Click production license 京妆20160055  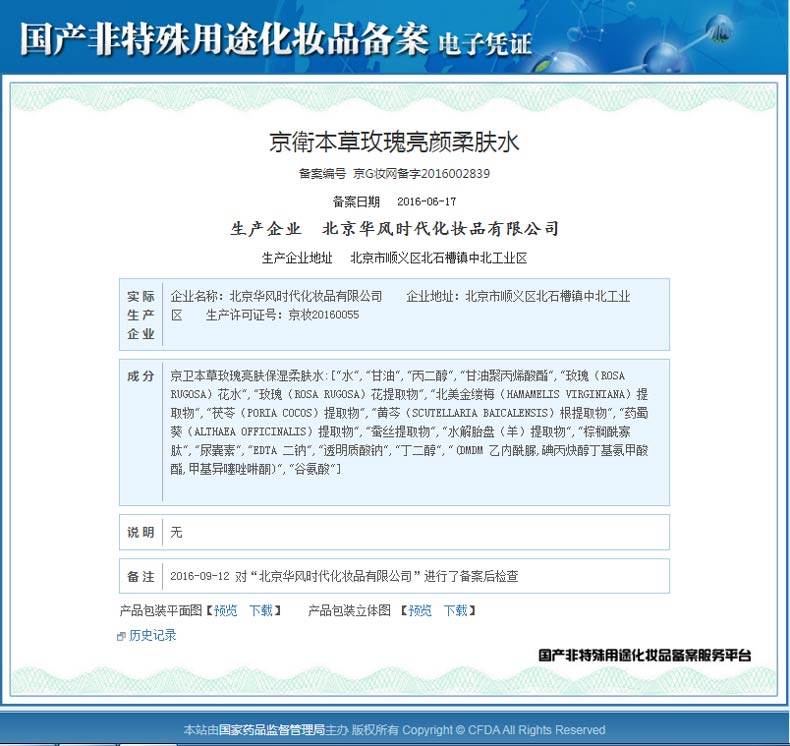[x=323, y=315]
